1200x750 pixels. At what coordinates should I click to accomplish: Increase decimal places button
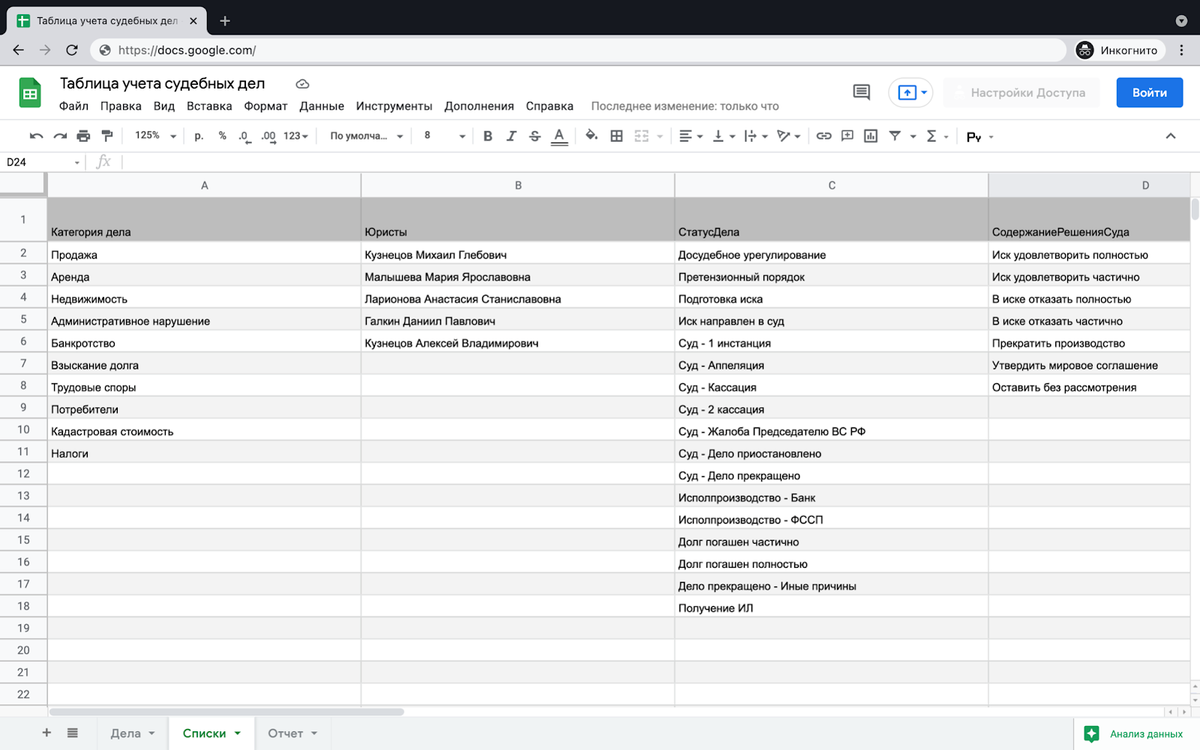point(268,136)
